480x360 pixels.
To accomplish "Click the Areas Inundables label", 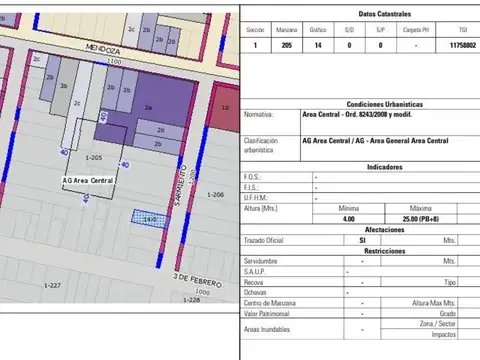I will tap(267, 329).
